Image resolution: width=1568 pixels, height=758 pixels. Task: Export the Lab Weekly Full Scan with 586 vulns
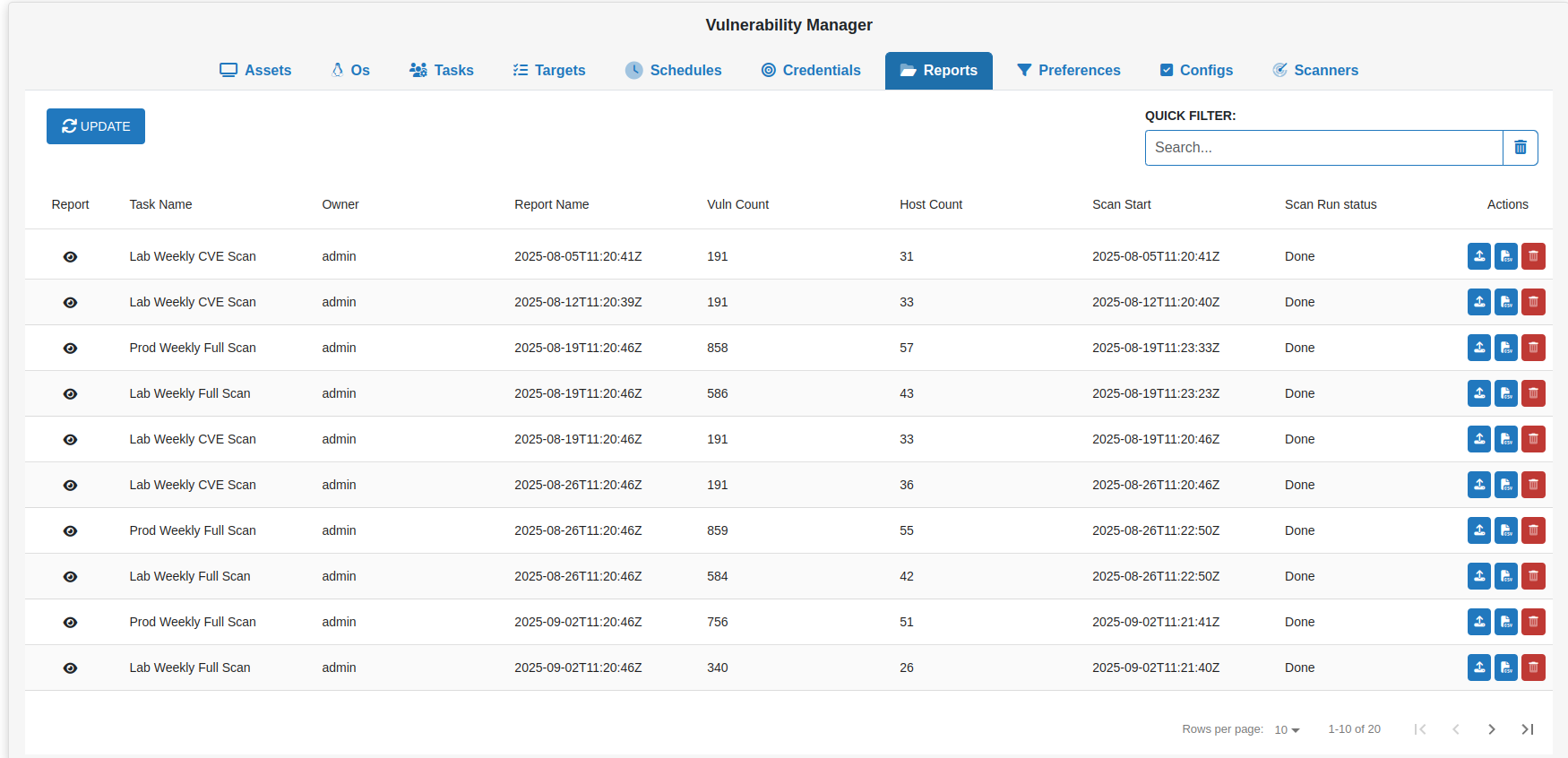point(1478,393)
